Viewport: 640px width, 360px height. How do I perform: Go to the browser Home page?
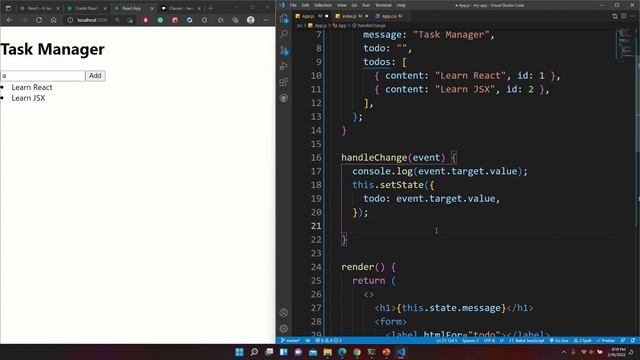(x=53, y=20)
